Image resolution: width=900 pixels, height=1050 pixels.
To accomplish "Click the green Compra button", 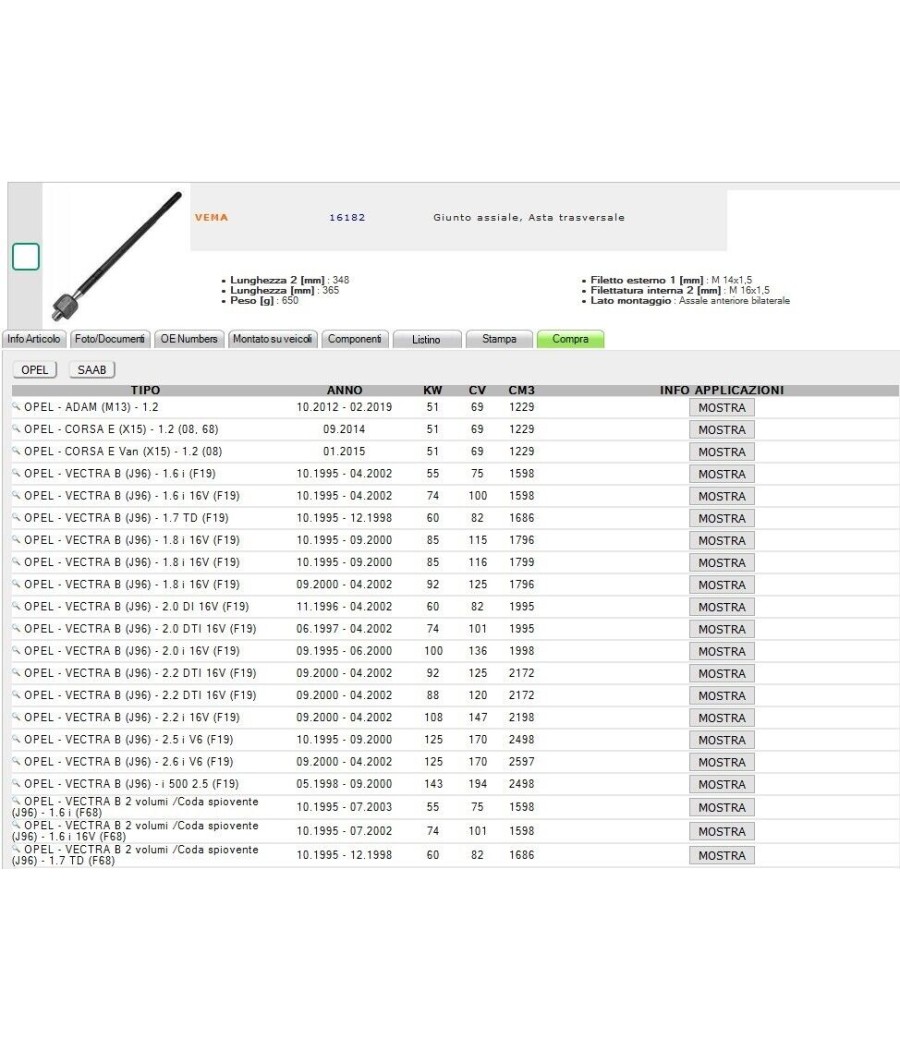I will click(x=571, y=340).
